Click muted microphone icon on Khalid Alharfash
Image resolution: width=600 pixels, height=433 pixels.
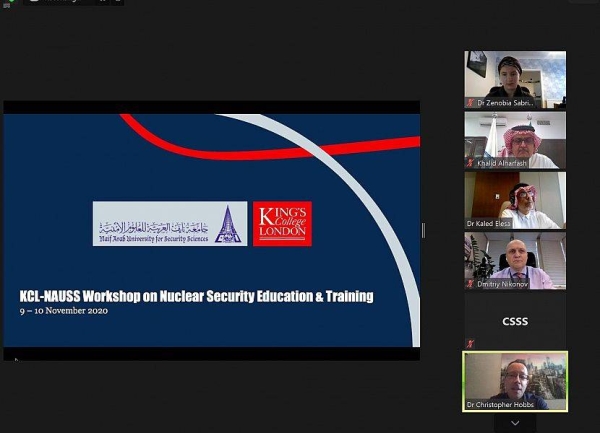(x=470, y=163)
